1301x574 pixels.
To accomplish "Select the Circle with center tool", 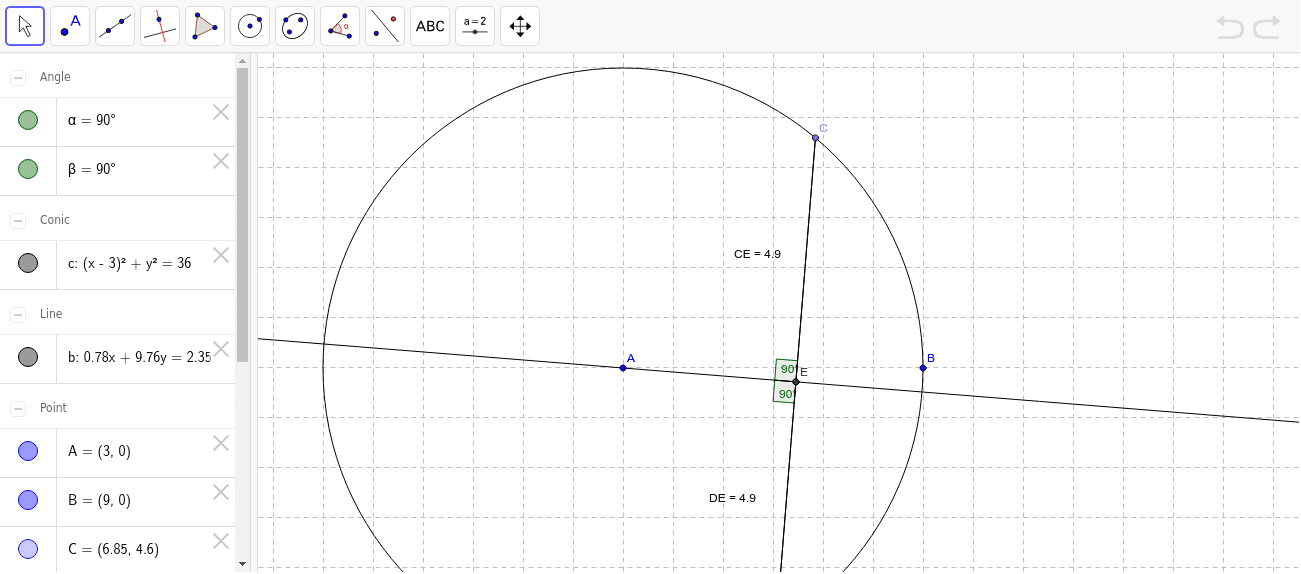I will [250, 26].
